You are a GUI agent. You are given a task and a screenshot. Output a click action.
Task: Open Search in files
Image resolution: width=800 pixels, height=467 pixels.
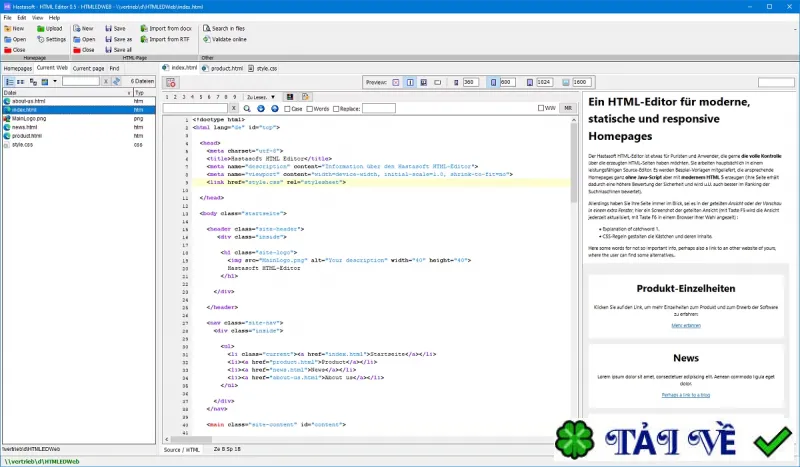click(224, 29)
